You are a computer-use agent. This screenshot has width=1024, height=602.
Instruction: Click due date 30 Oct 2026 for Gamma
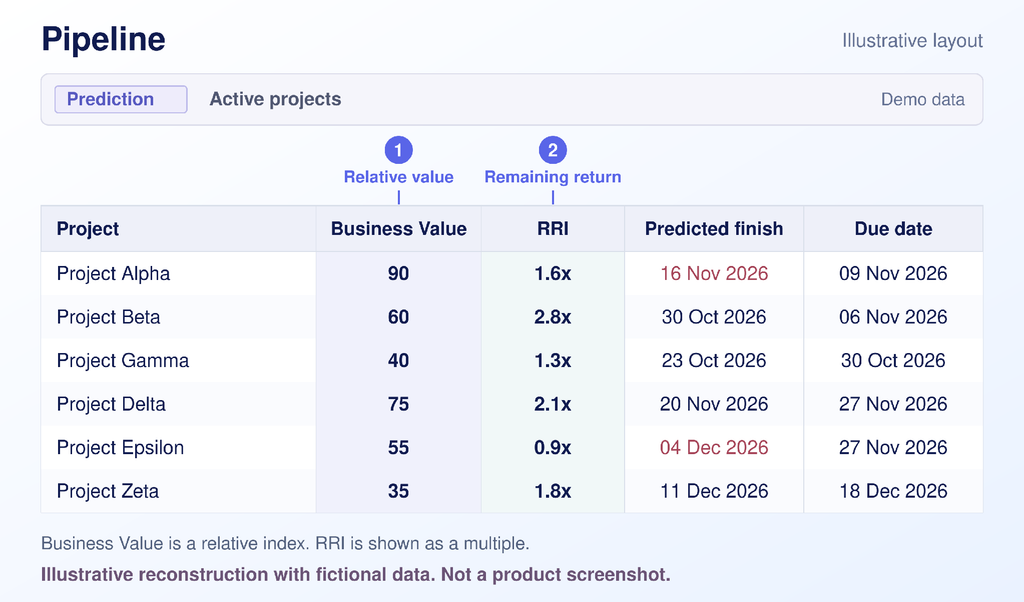coord(893,360)
